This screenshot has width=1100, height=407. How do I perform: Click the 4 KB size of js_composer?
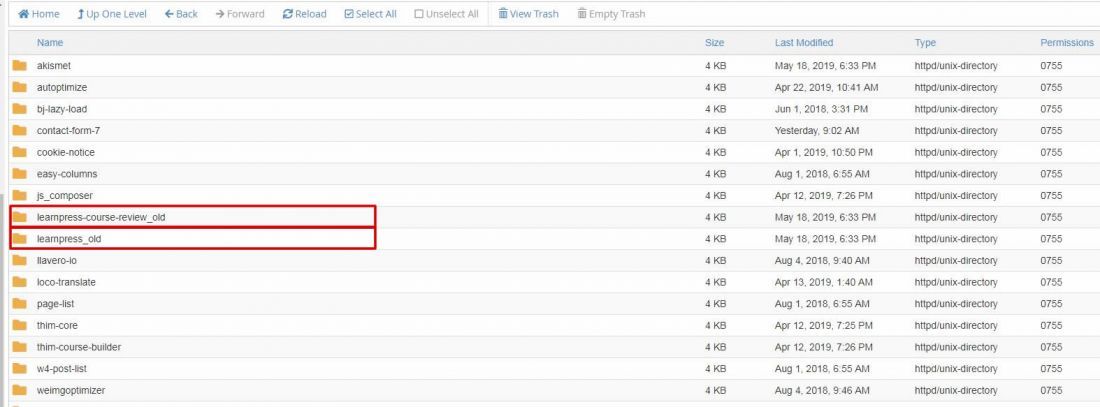(716, 196)
